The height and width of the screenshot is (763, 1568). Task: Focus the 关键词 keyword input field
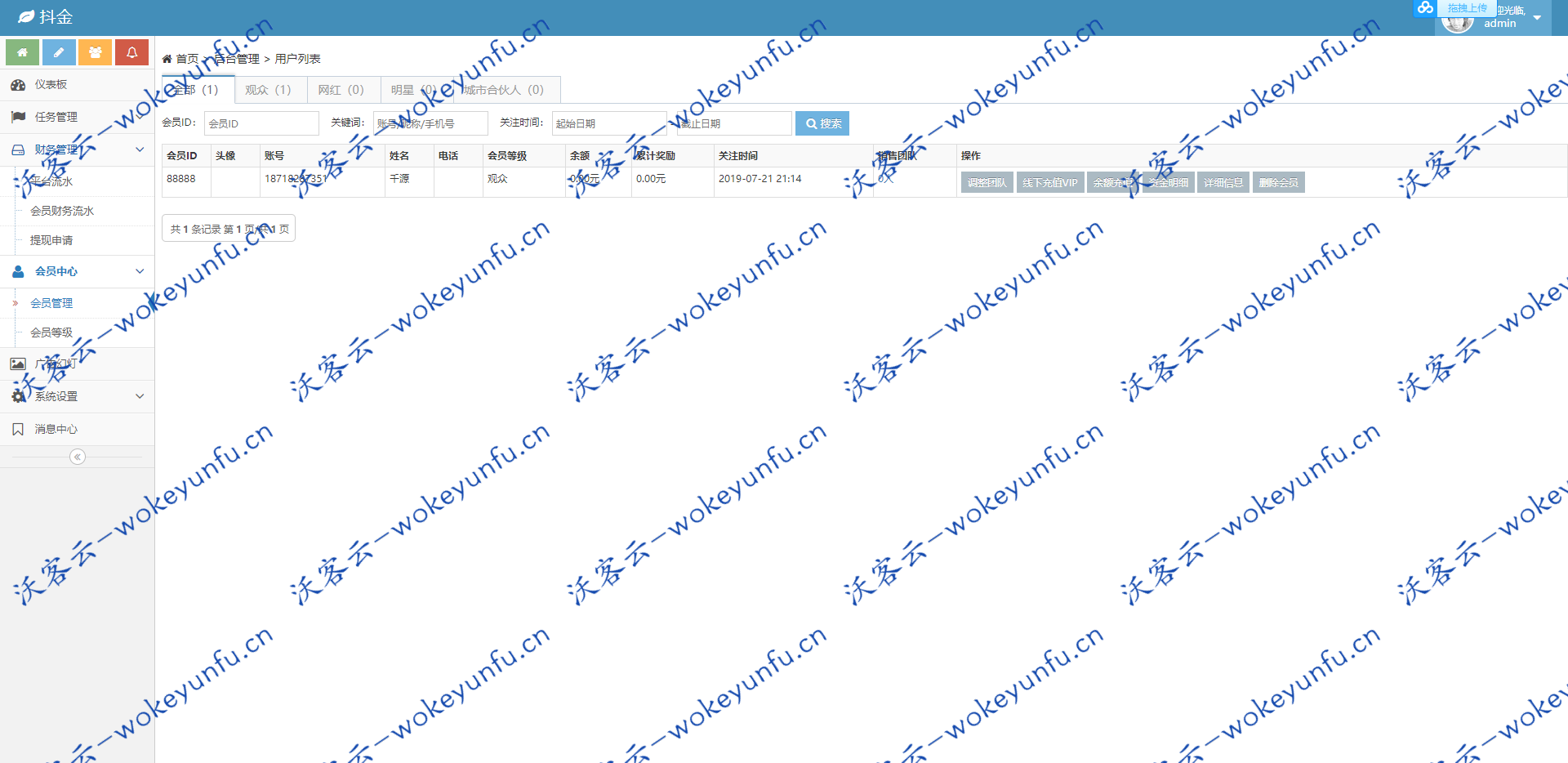(x=430, y=123)
